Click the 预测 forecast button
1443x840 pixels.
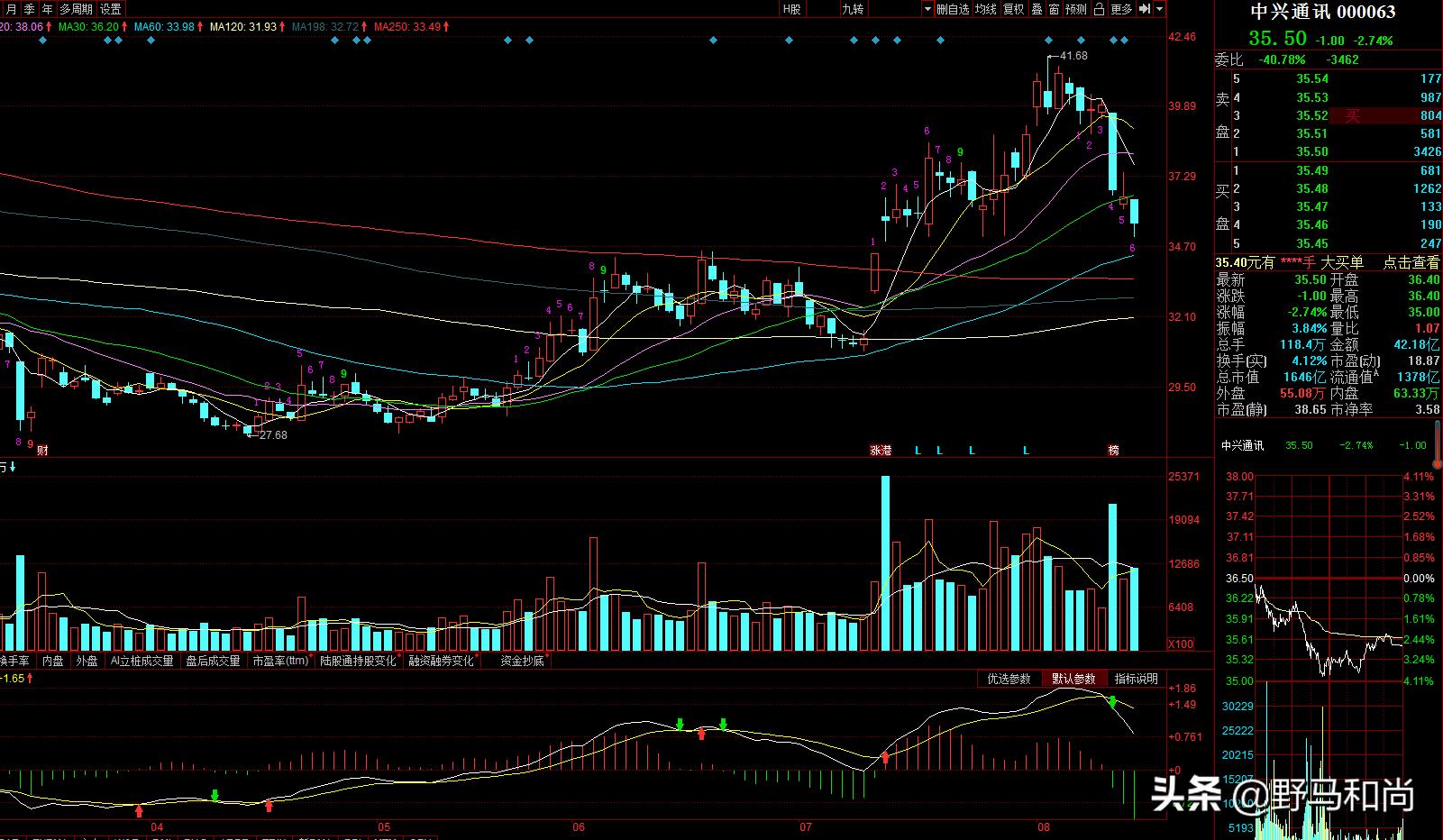point(1076,9)
